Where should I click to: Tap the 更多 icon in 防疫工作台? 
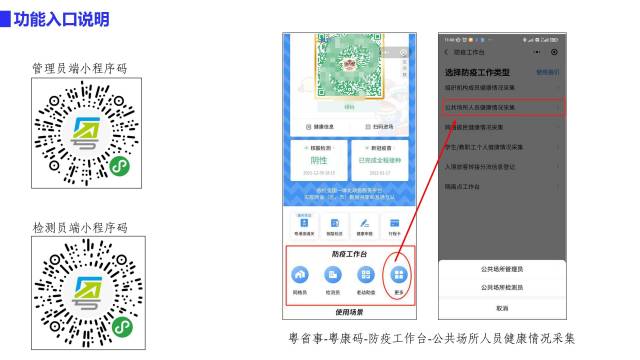(x=399, y=275)
